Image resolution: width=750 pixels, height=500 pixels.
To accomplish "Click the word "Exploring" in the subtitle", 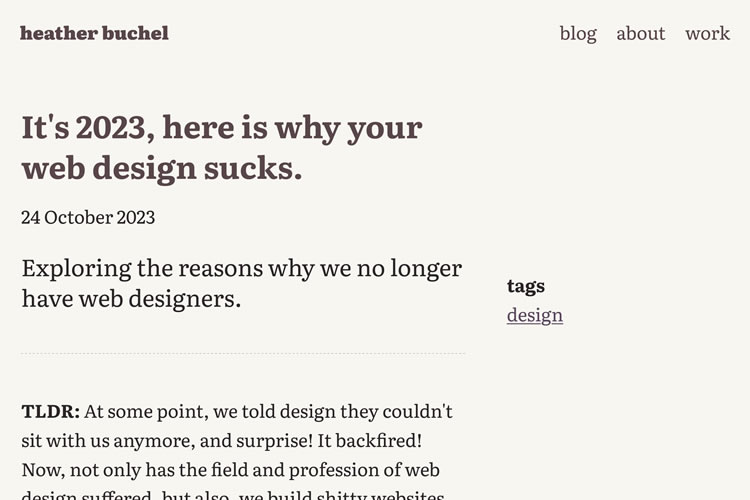I will pos(77,268).
